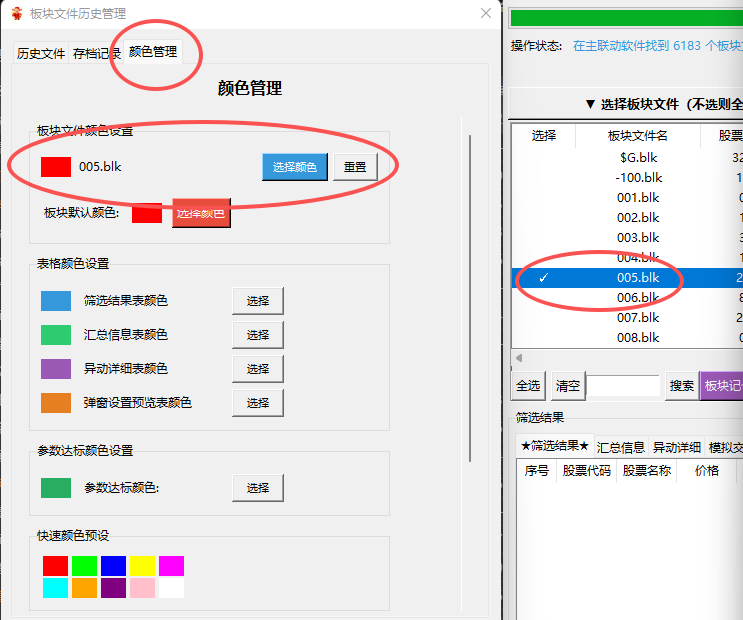Click the 板块文件历史管理 title bar app icon

point(17,13)
